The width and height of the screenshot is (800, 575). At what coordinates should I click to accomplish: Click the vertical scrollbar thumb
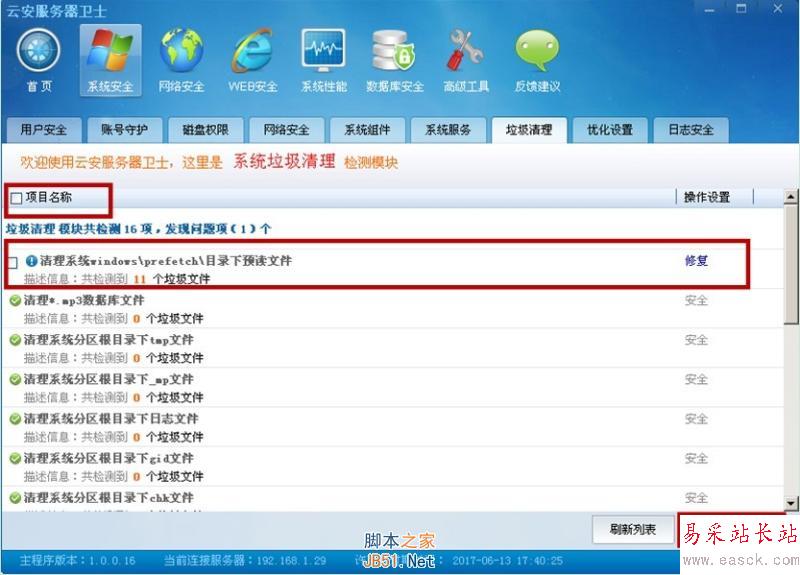tap(791, 264)
